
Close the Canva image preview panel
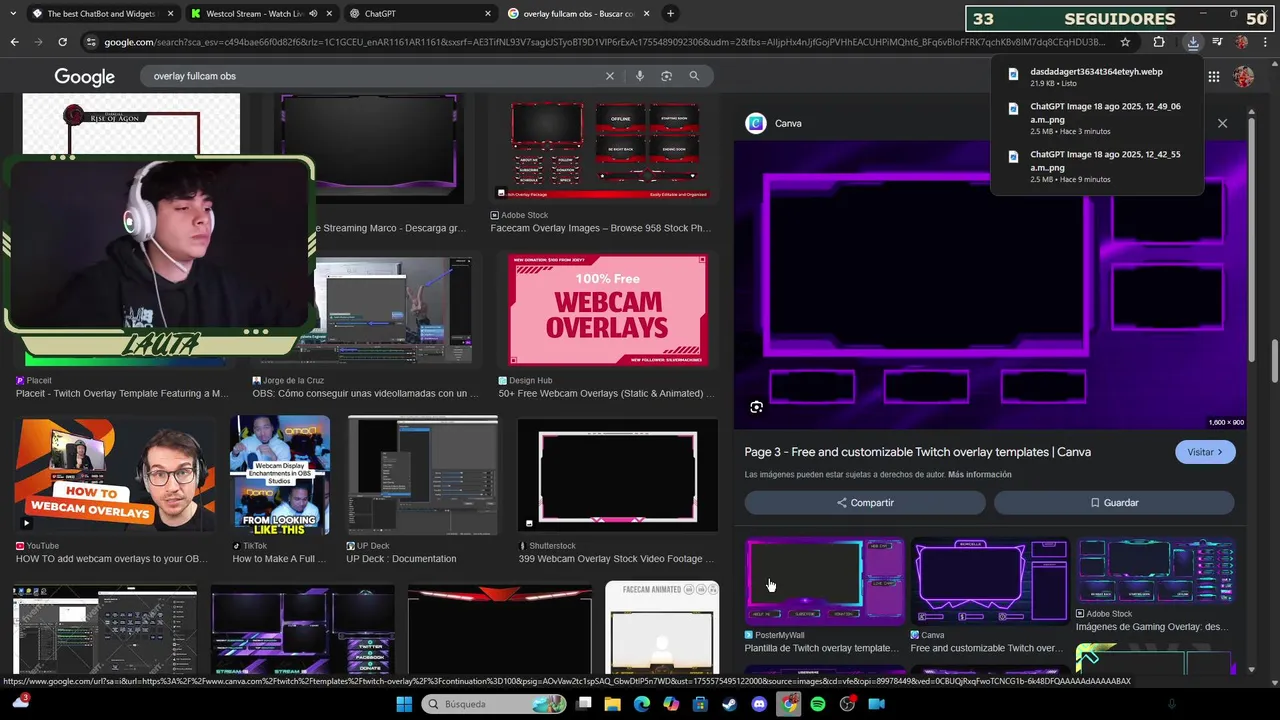[x=1222, y=123]
